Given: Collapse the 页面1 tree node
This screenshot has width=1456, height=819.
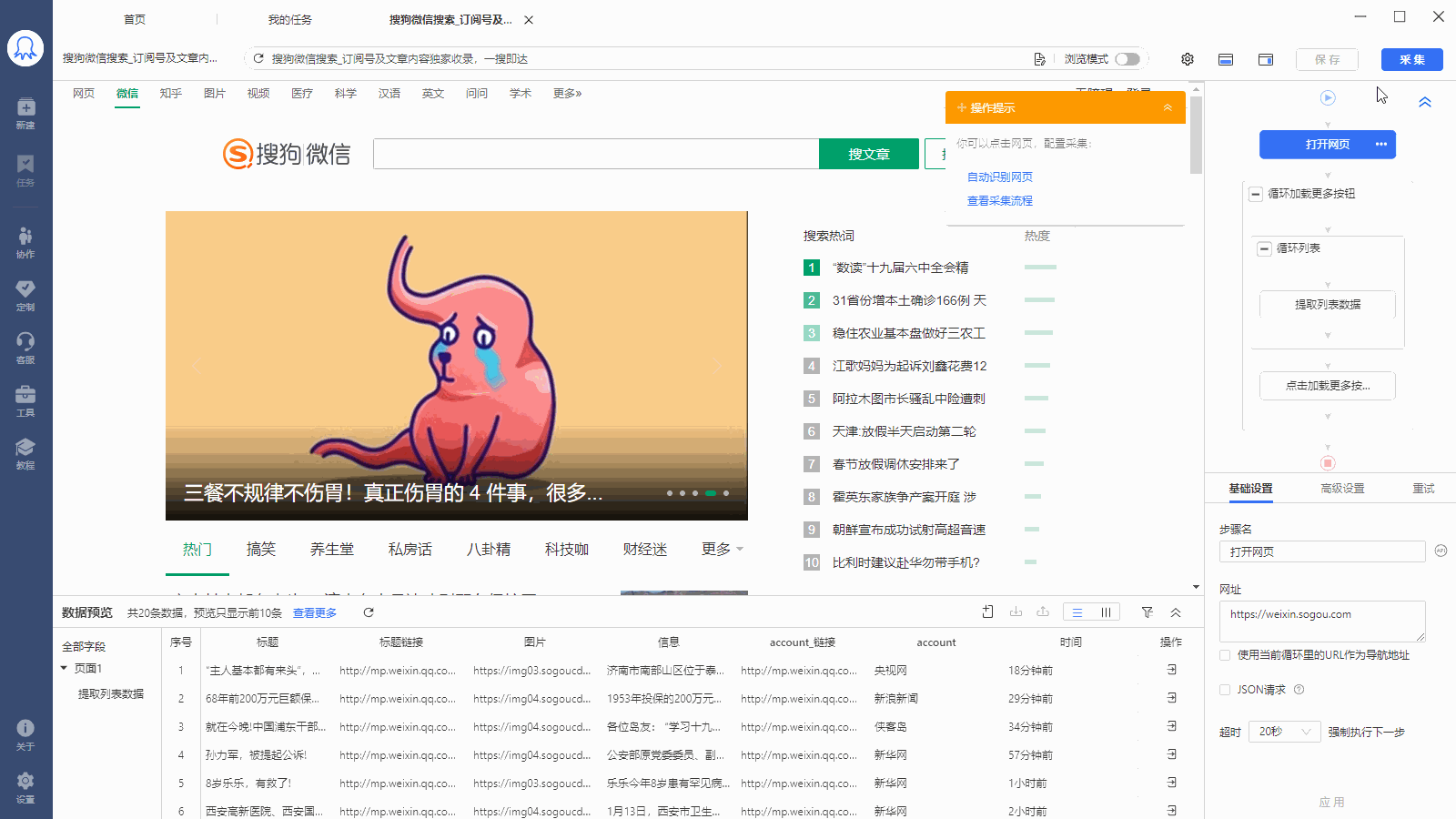Looking at the screenshot, I should click(x=64, y=668).
